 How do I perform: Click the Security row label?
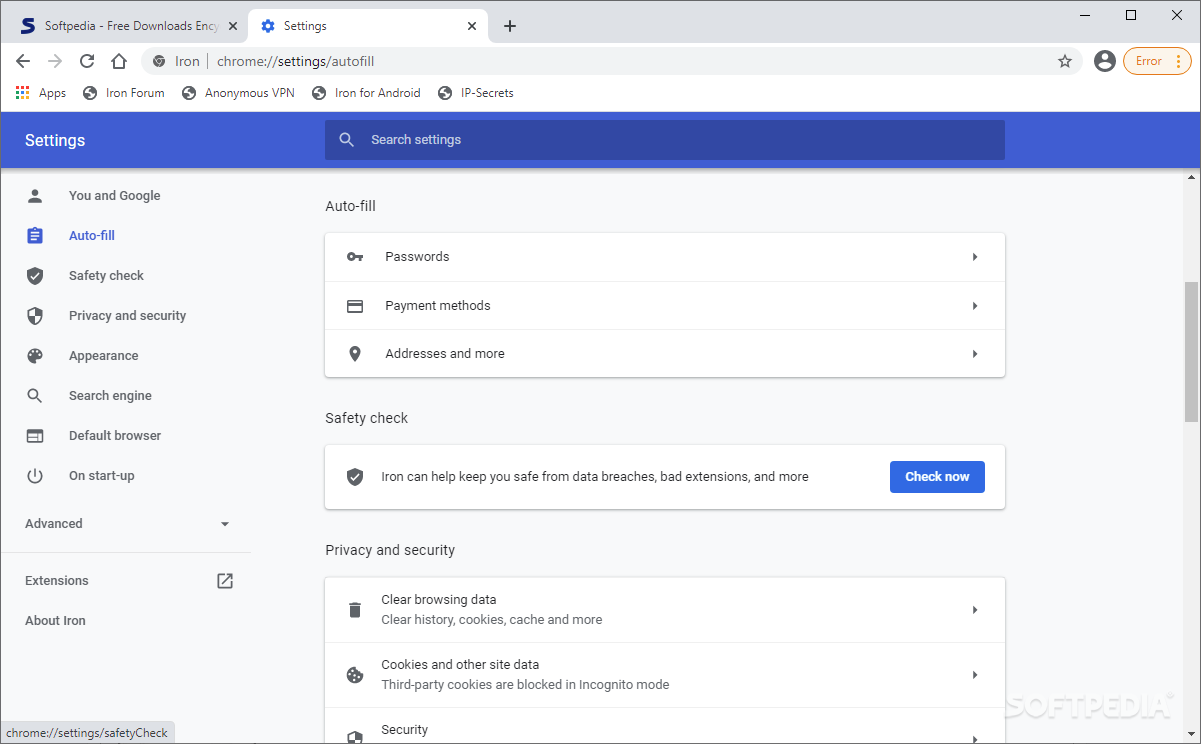pos(404,730)
